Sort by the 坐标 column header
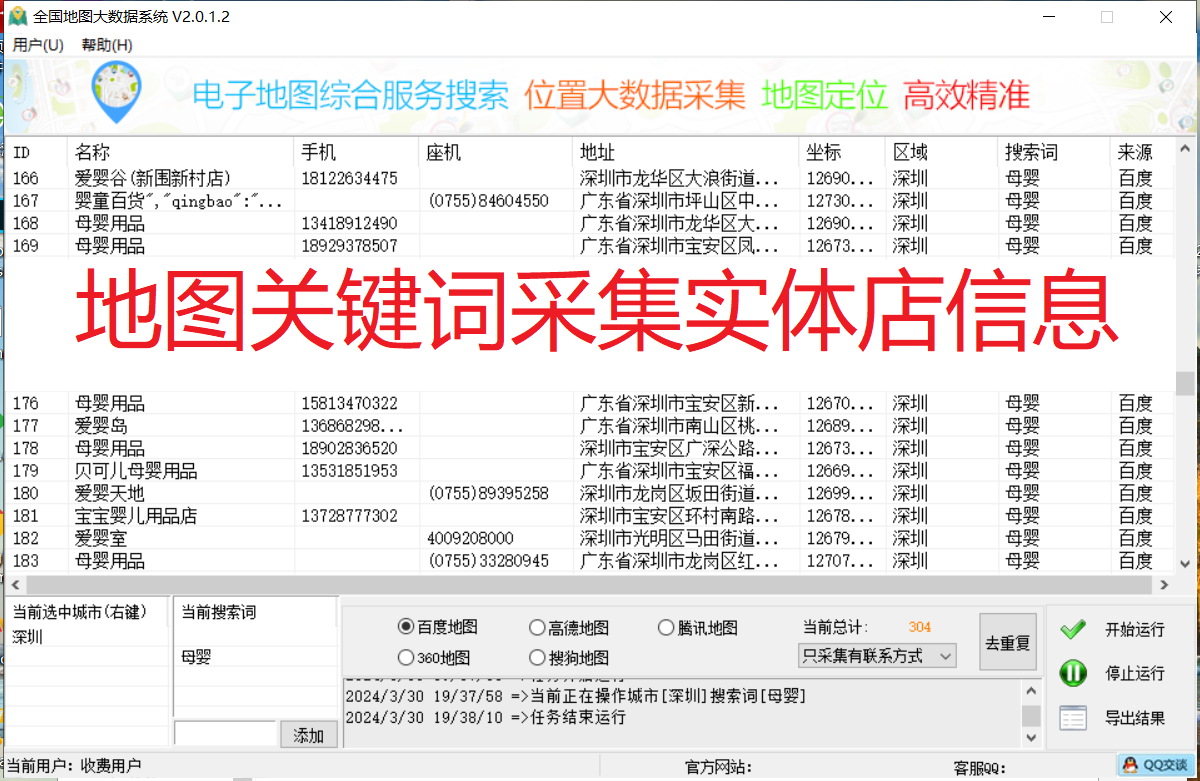The width and height of the screenshot is (1200, 781). point(844,152)
